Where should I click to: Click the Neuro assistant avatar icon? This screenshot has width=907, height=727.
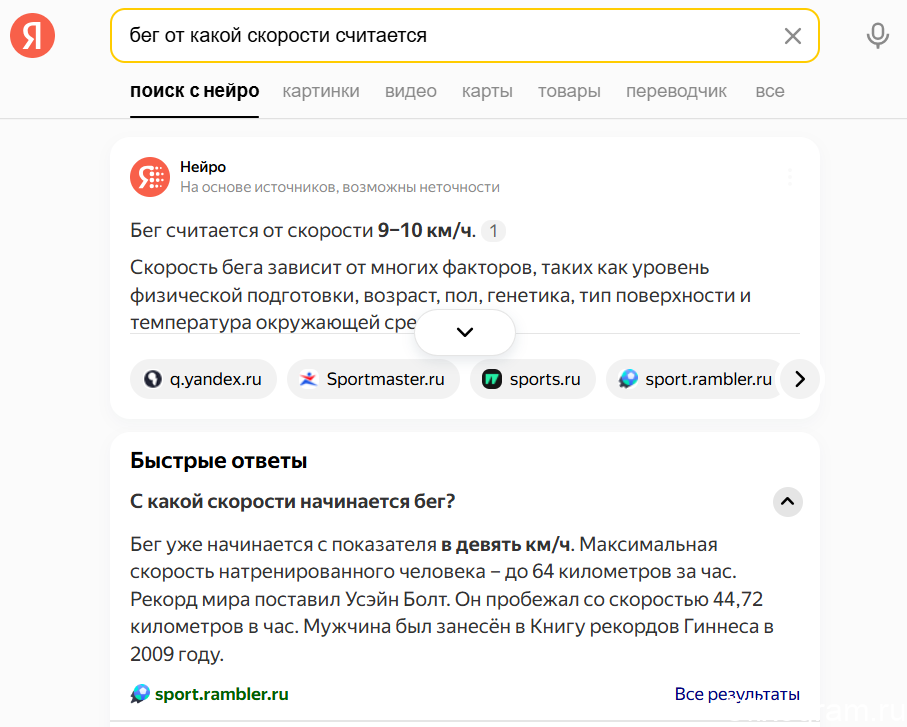tap(150, 177)
